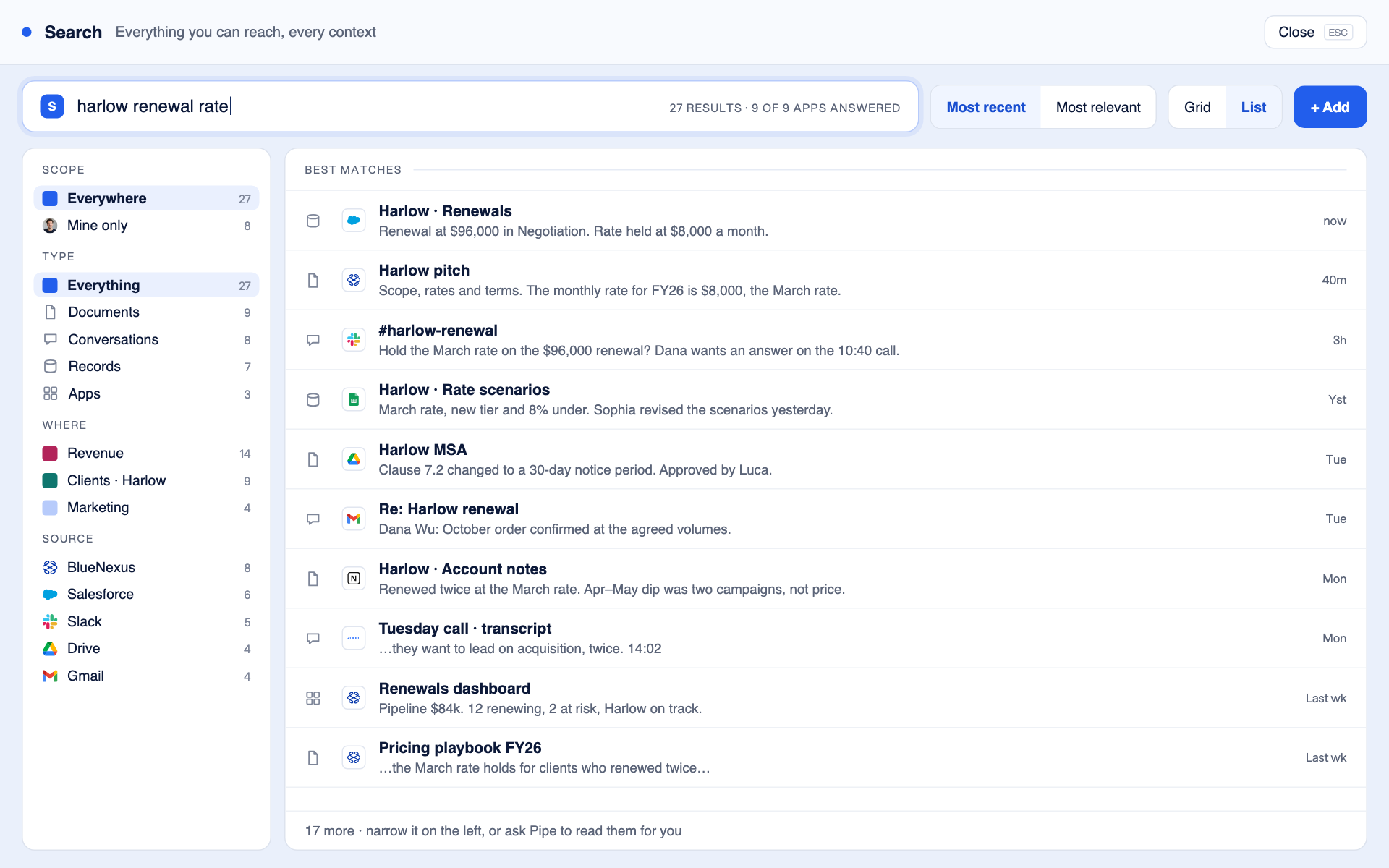Filter type to Records
Viewport: 1389px width, 868px height.
[146, 367]
